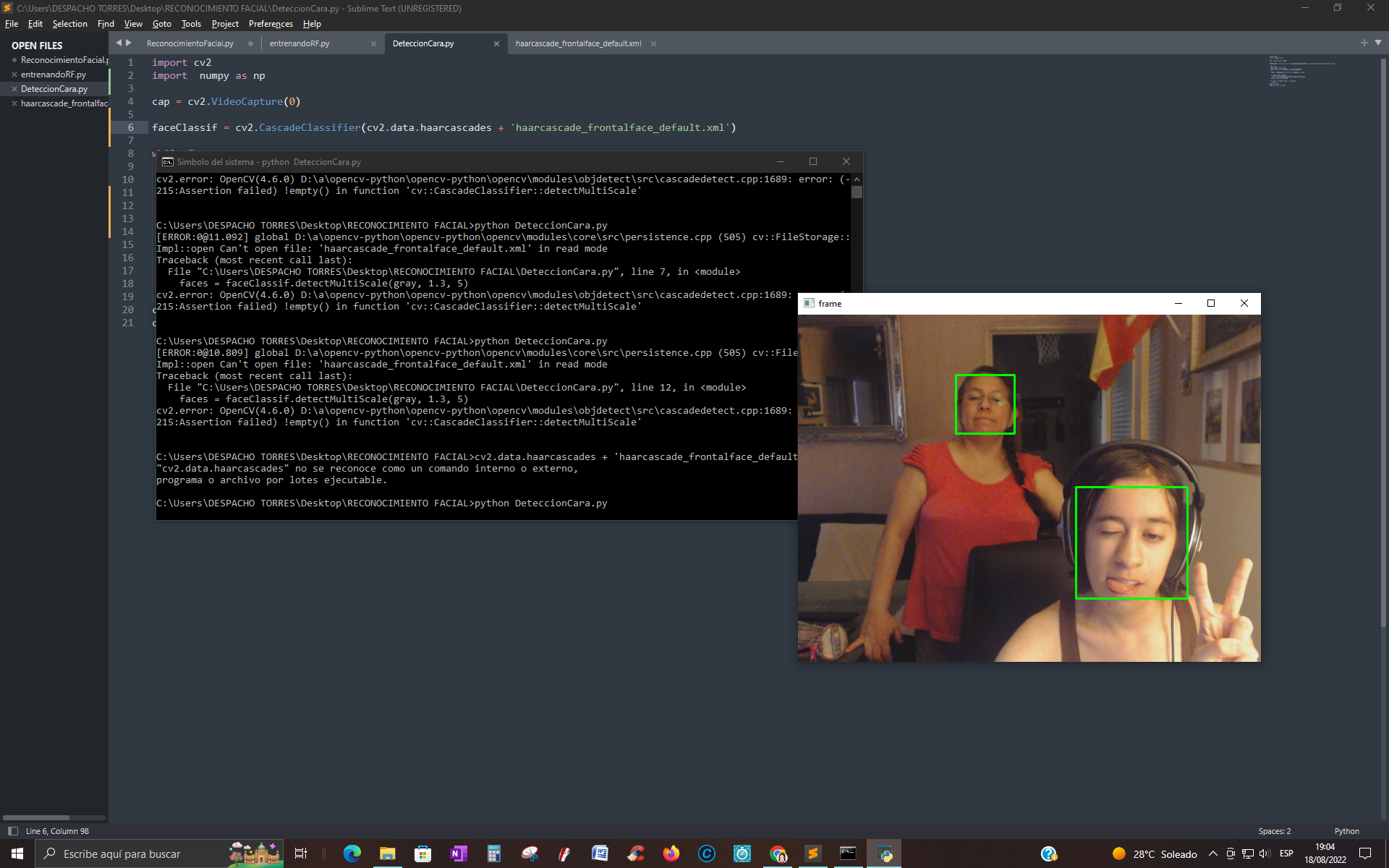Create a new tab with the plus button
The width and height of the screenshot is (1389, 868).
pyautogui.click(x=1364, y=43)
